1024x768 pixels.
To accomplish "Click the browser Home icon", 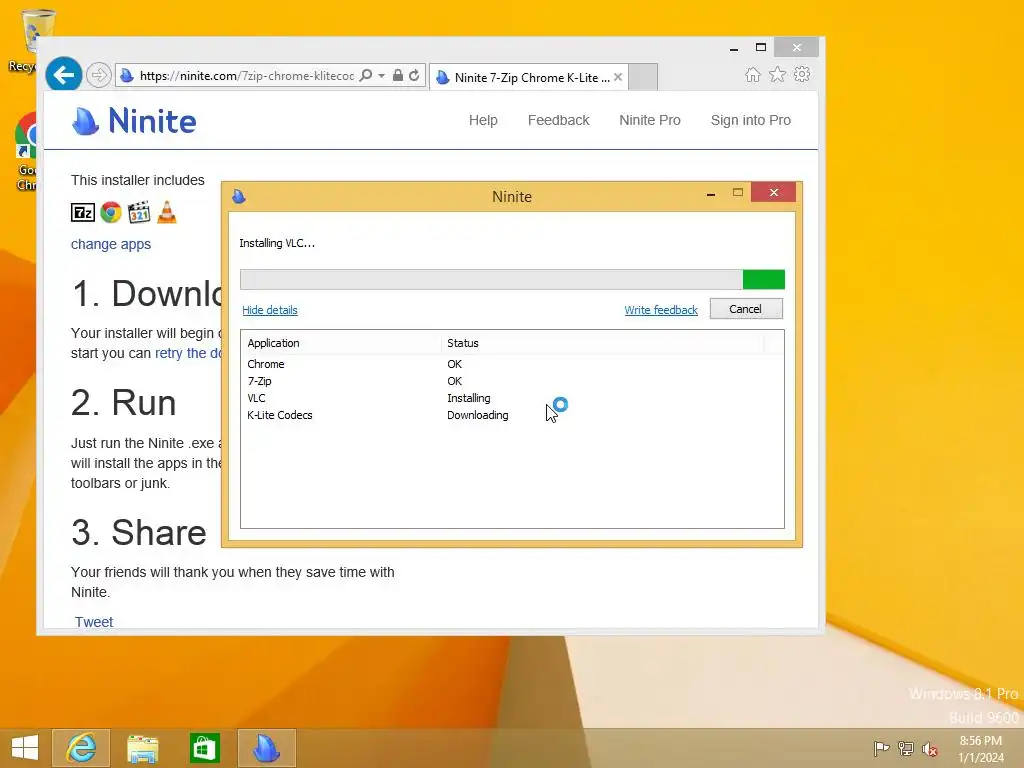I will pyautogui.click(x=753, y=75).
